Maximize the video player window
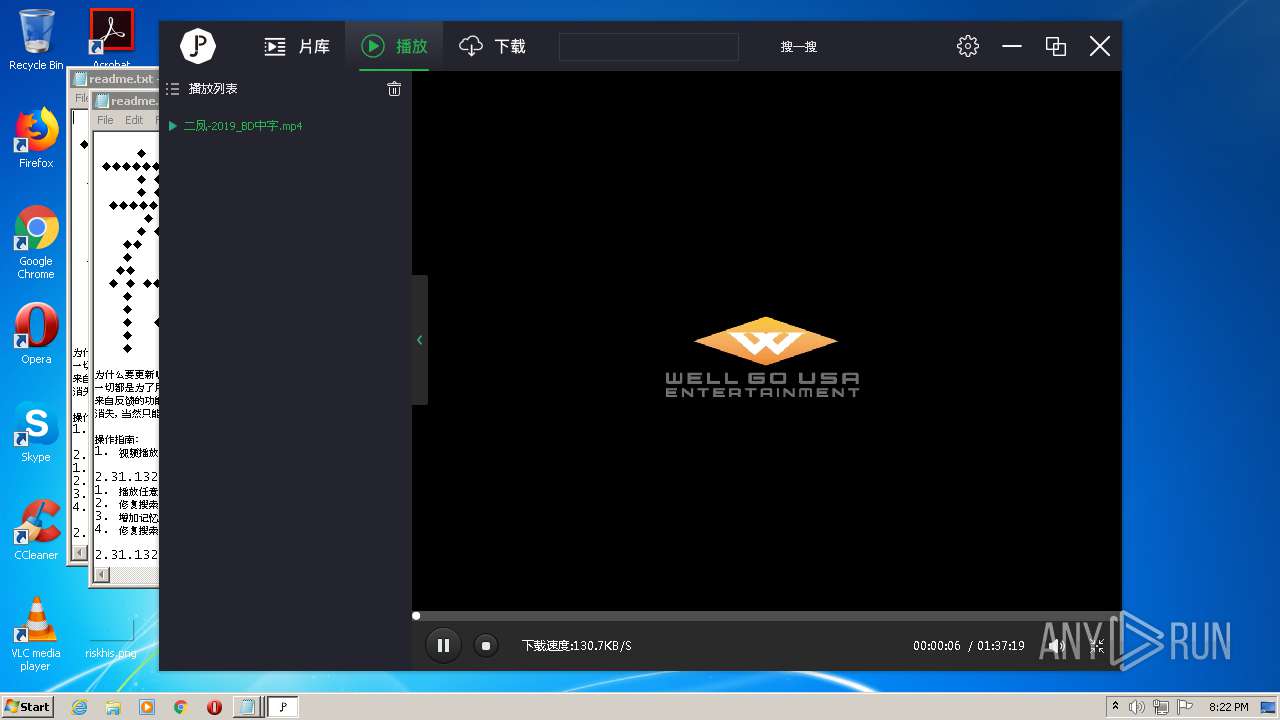This screenshot has width=1280, height=720. point(1055,46)
